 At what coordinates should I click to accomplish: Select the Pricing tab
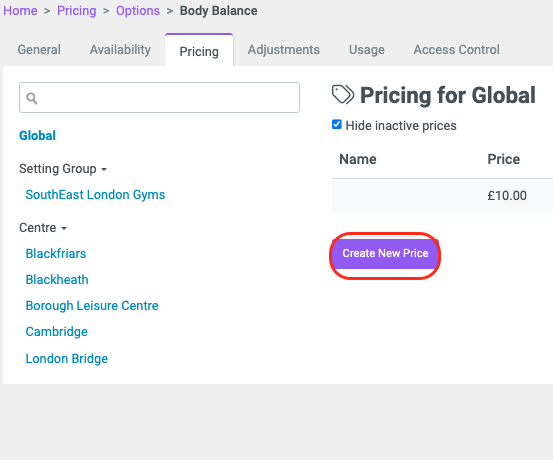(199, 51)
